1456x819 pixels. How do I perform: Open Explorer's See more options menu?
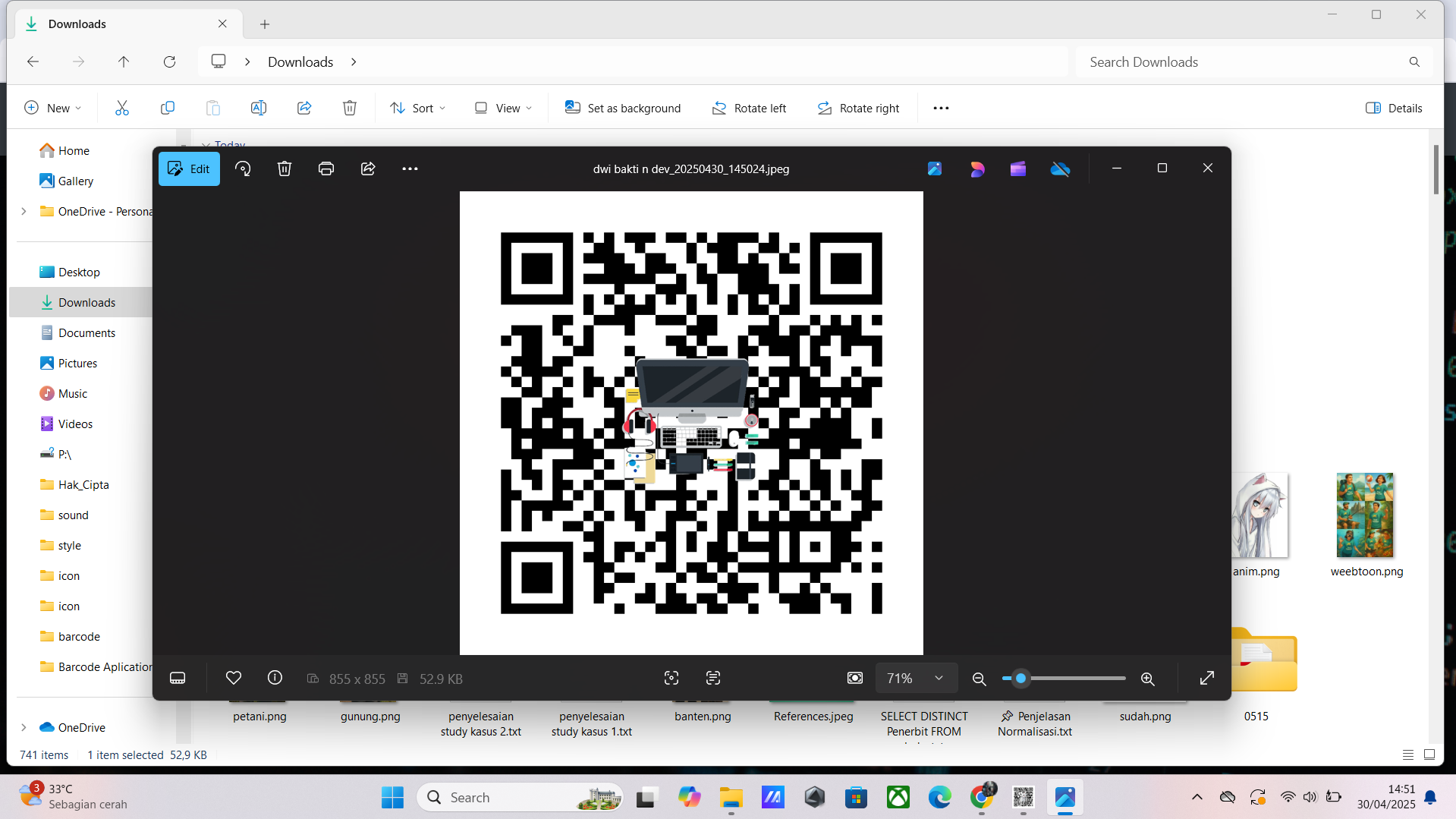(942, 108)
